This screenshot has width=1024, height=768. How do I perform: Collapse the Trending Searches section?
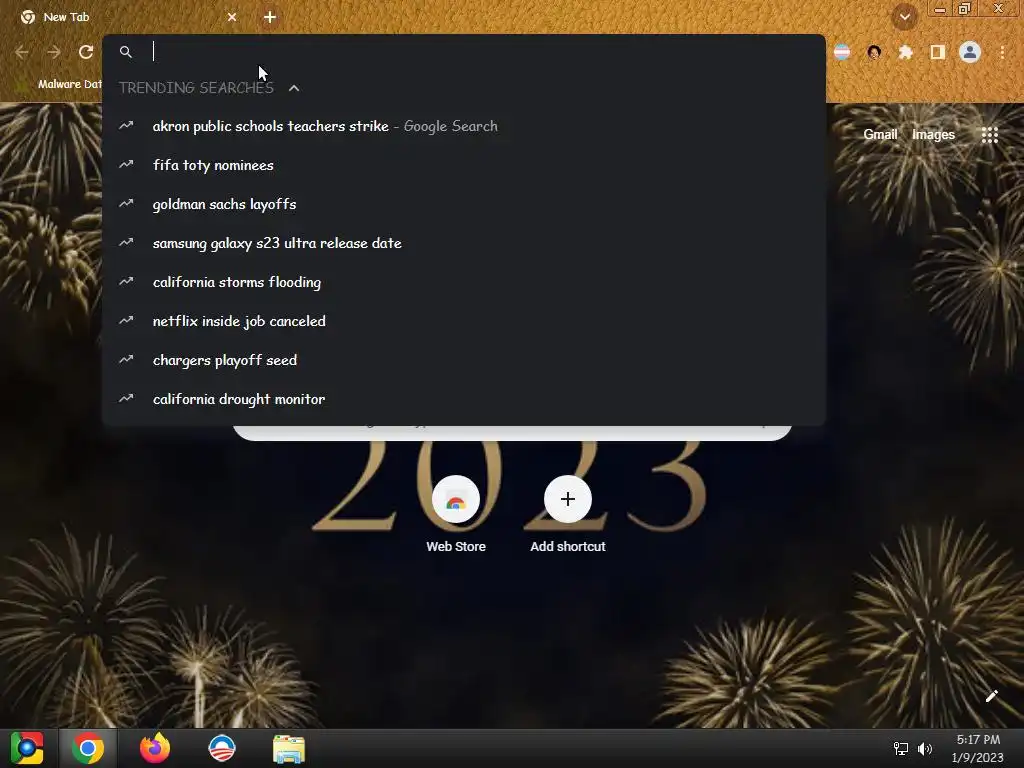coord(294,88)
